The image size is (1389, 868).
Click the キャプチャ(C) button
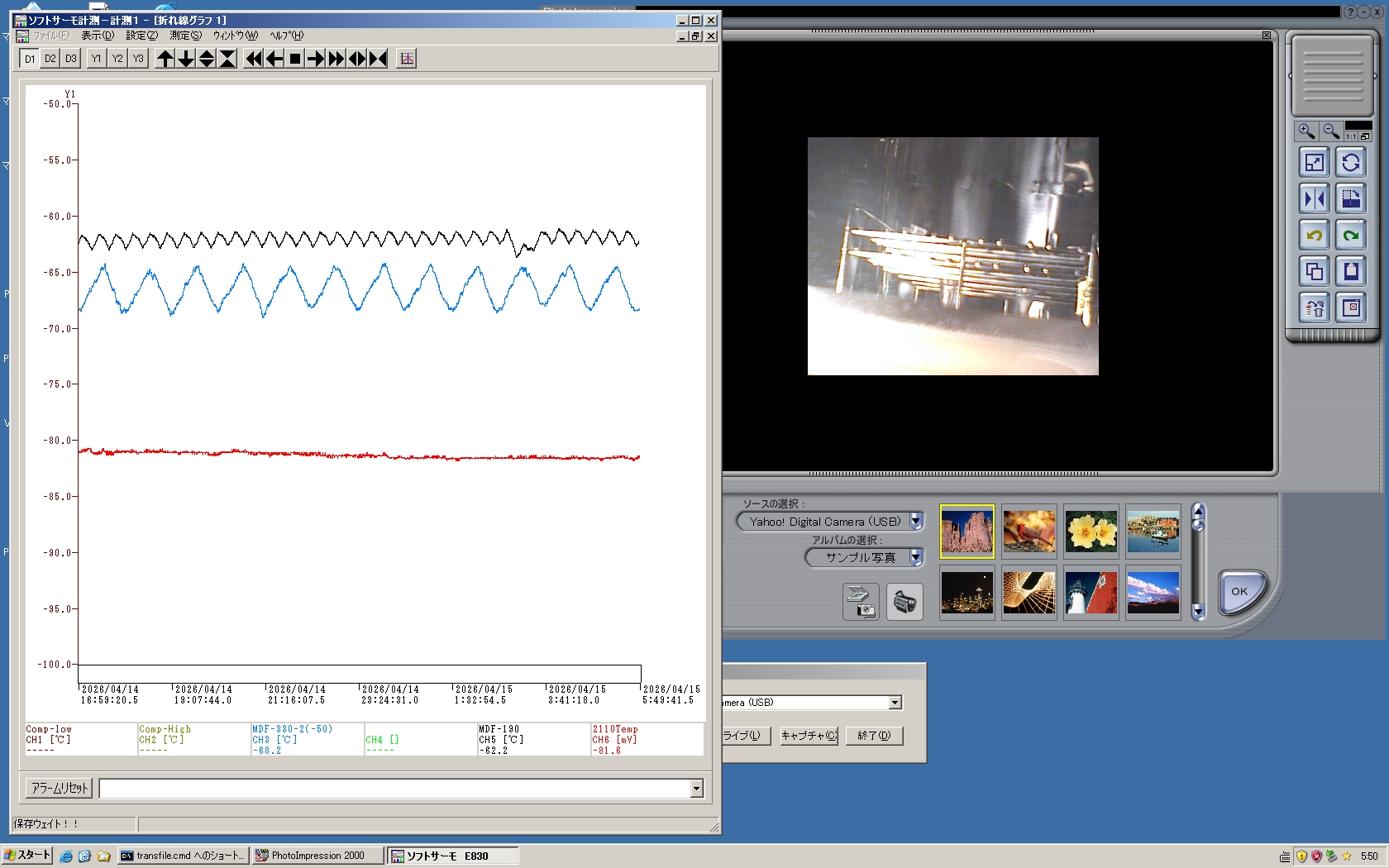point(809,736)
